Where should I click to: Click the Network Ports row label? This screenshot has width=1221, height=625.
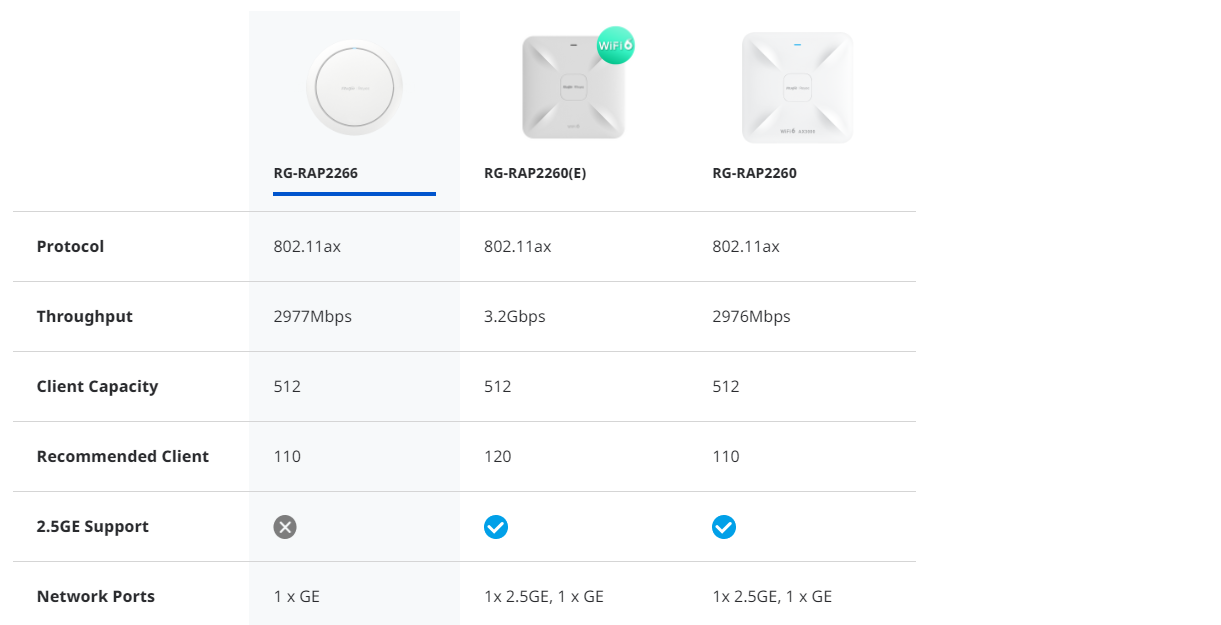[96, 596]
